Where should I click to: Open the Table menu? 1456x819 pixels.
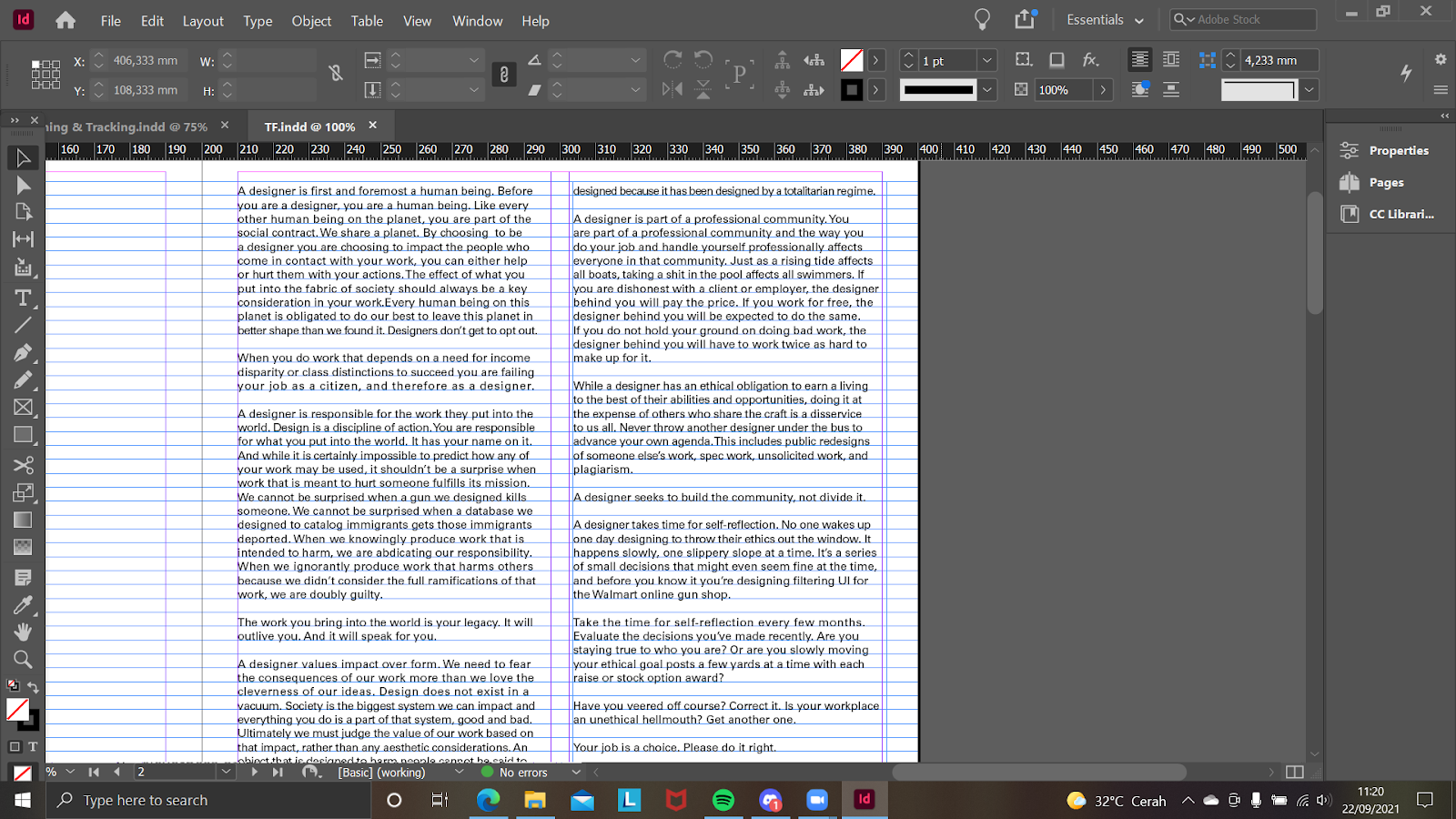(x=367, y=20)
